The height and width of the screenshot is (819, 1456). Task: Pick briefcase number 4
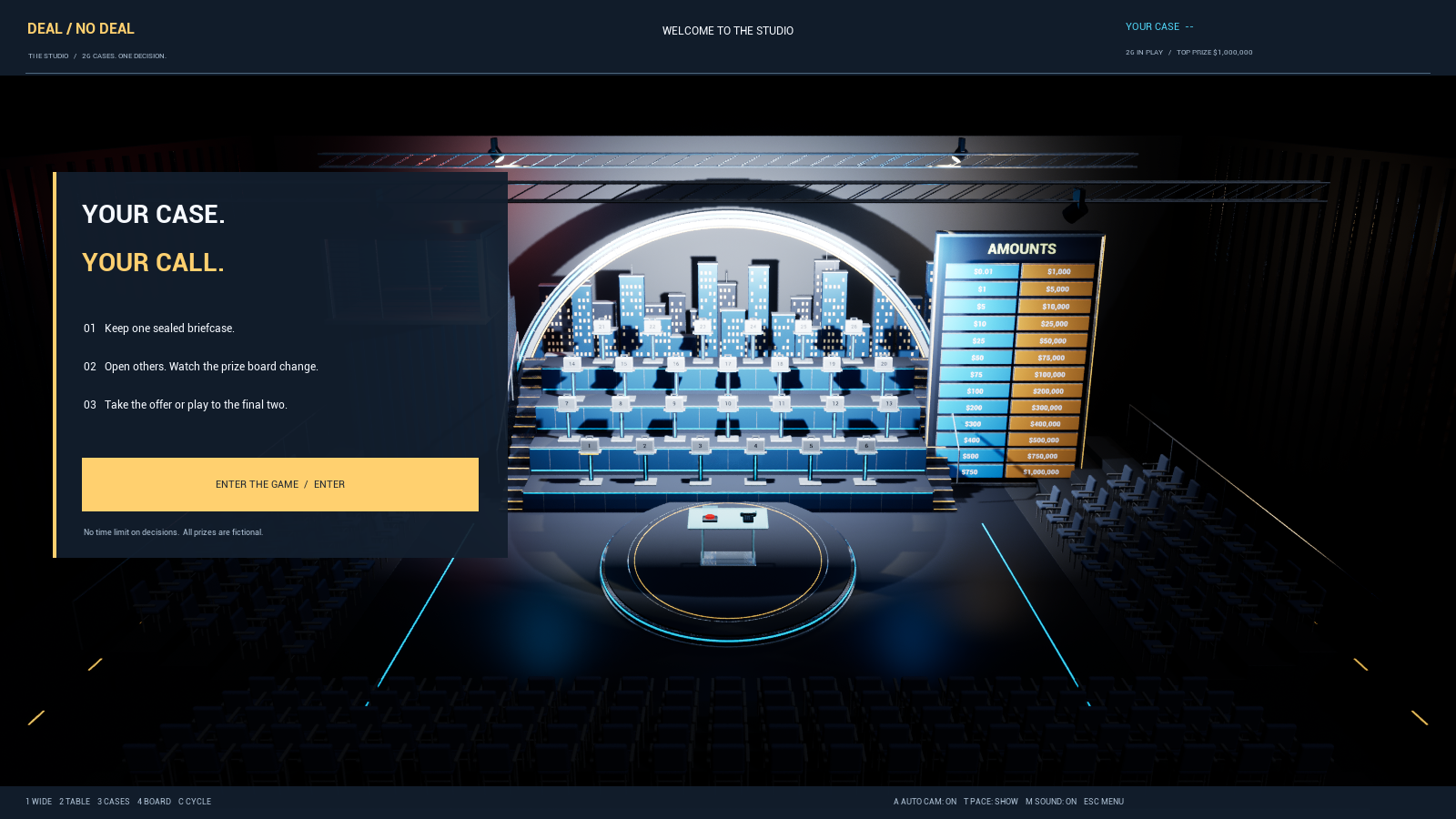click(x=755, y=446)
